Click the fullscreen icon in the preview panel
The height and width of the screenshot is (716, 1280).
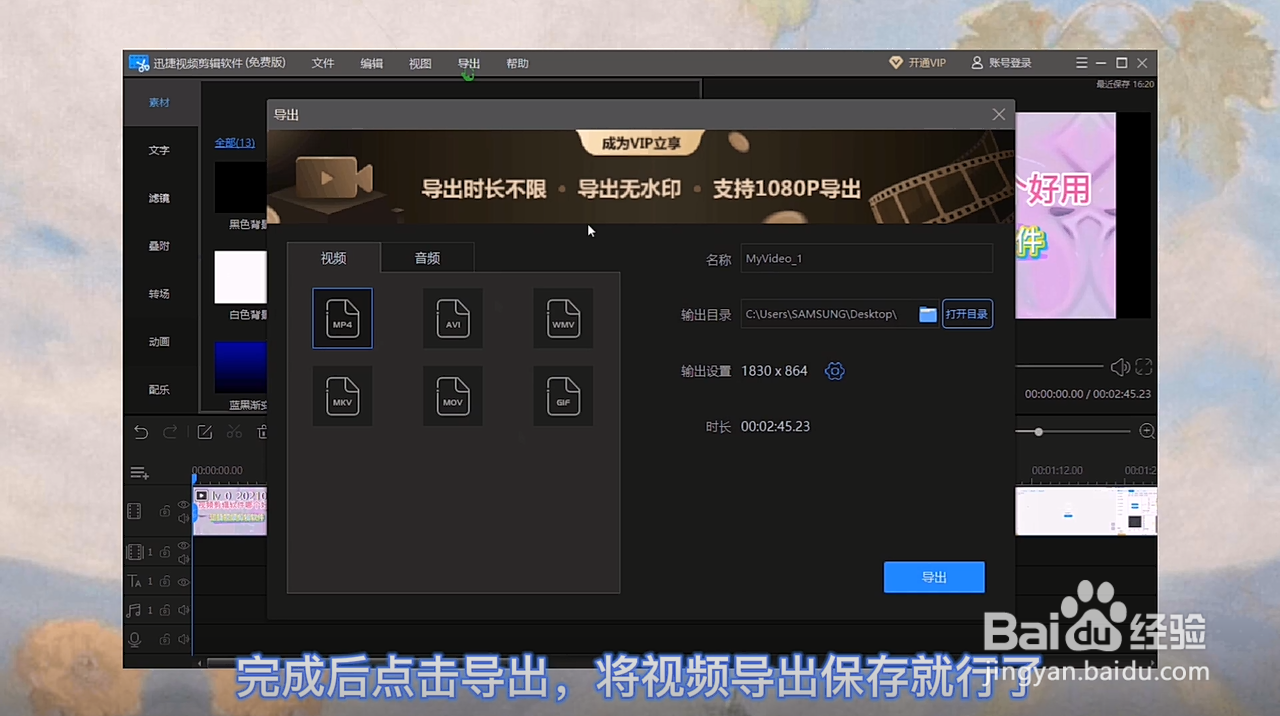point(1143,367)
